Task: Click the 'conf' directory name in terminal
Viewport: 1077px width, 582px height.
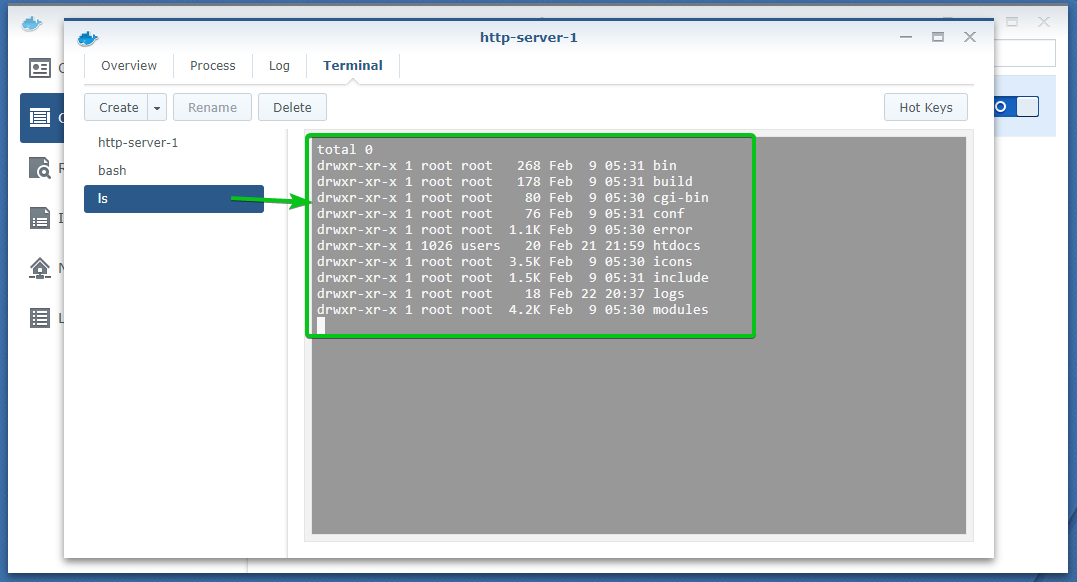Action: (668, 214)
